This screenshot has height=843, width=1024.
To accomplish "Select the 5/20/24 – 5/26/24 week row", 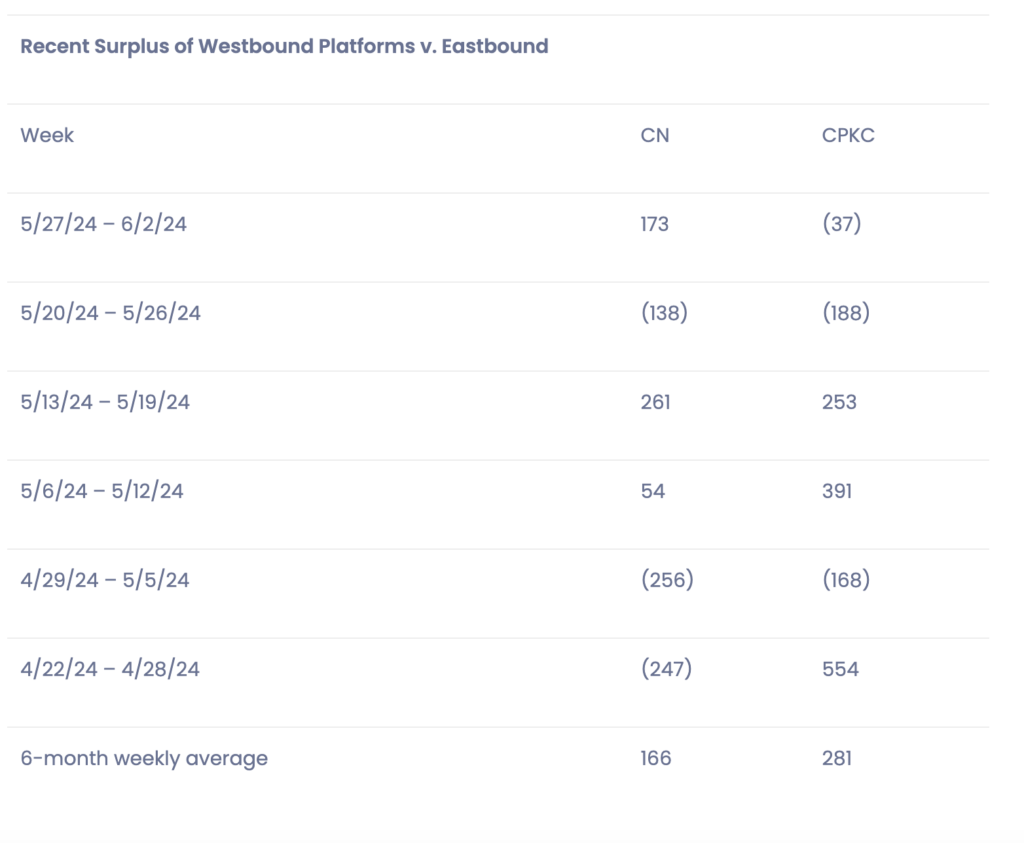I will pyautogui.click(x=110, y=313).
